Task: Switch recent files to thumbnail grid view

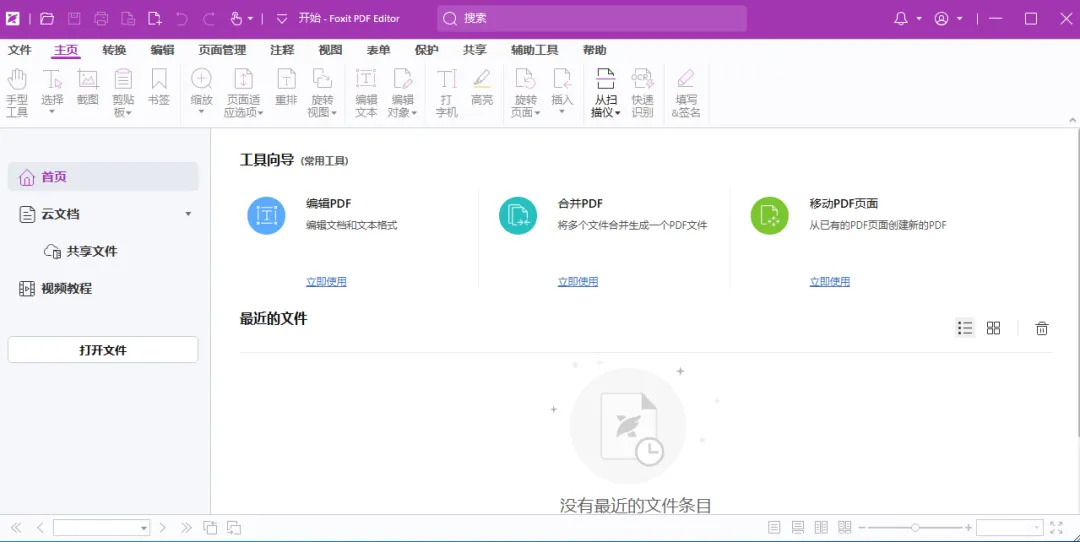Action: point(993,328)
